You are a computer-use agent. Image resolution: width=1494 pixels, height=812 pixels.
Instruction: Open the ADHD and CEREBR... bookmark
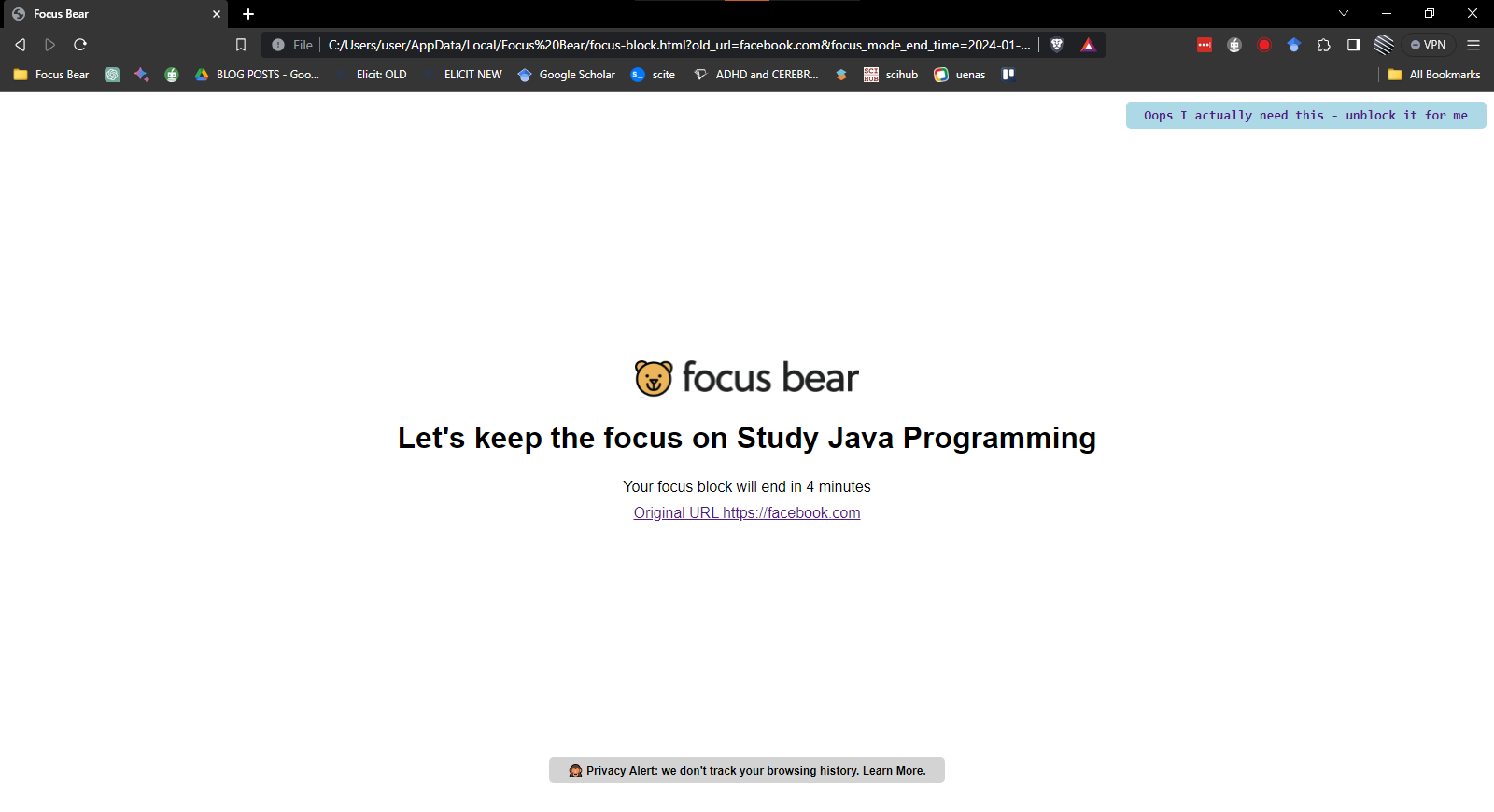tap(756, 75)
